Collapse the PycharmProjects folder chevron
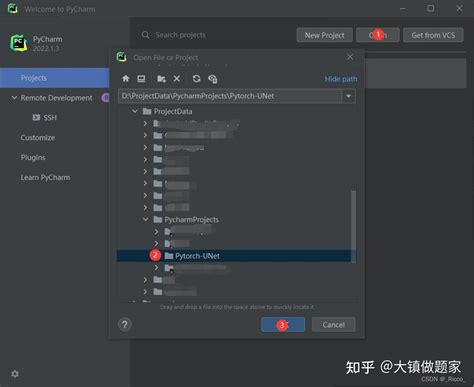474x387 pixels. [x=146, y=219]
